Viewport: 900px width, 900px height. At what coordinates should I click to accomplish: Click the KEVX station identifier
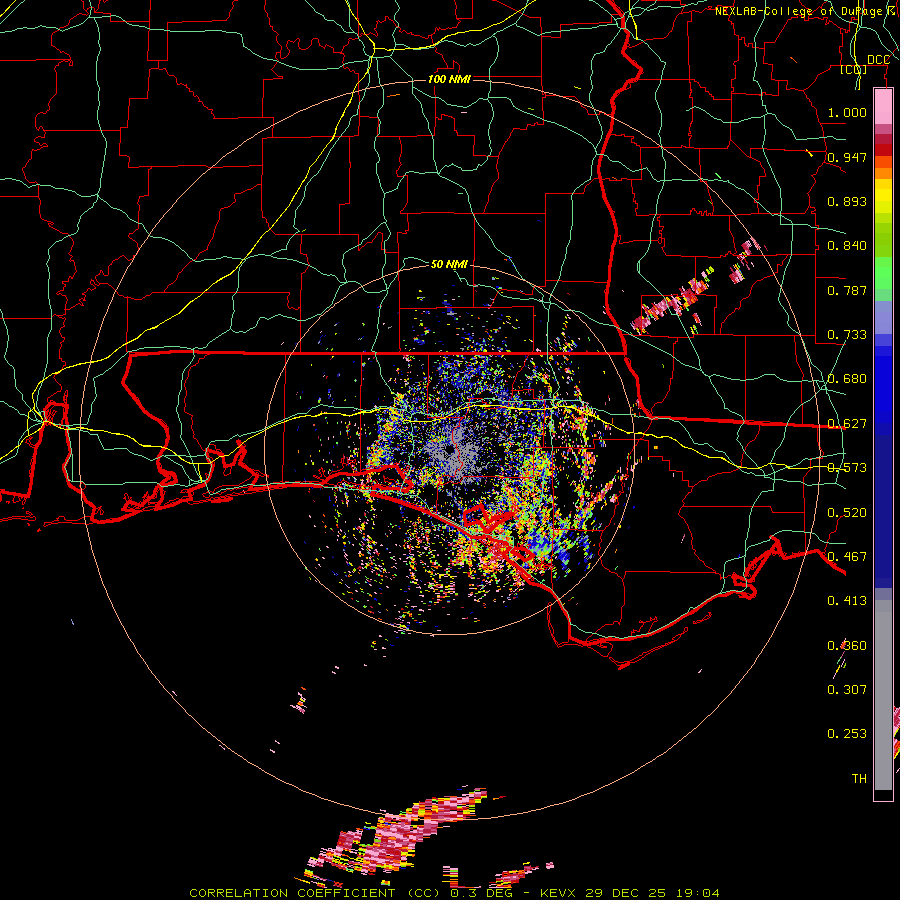tap(559, 893)
